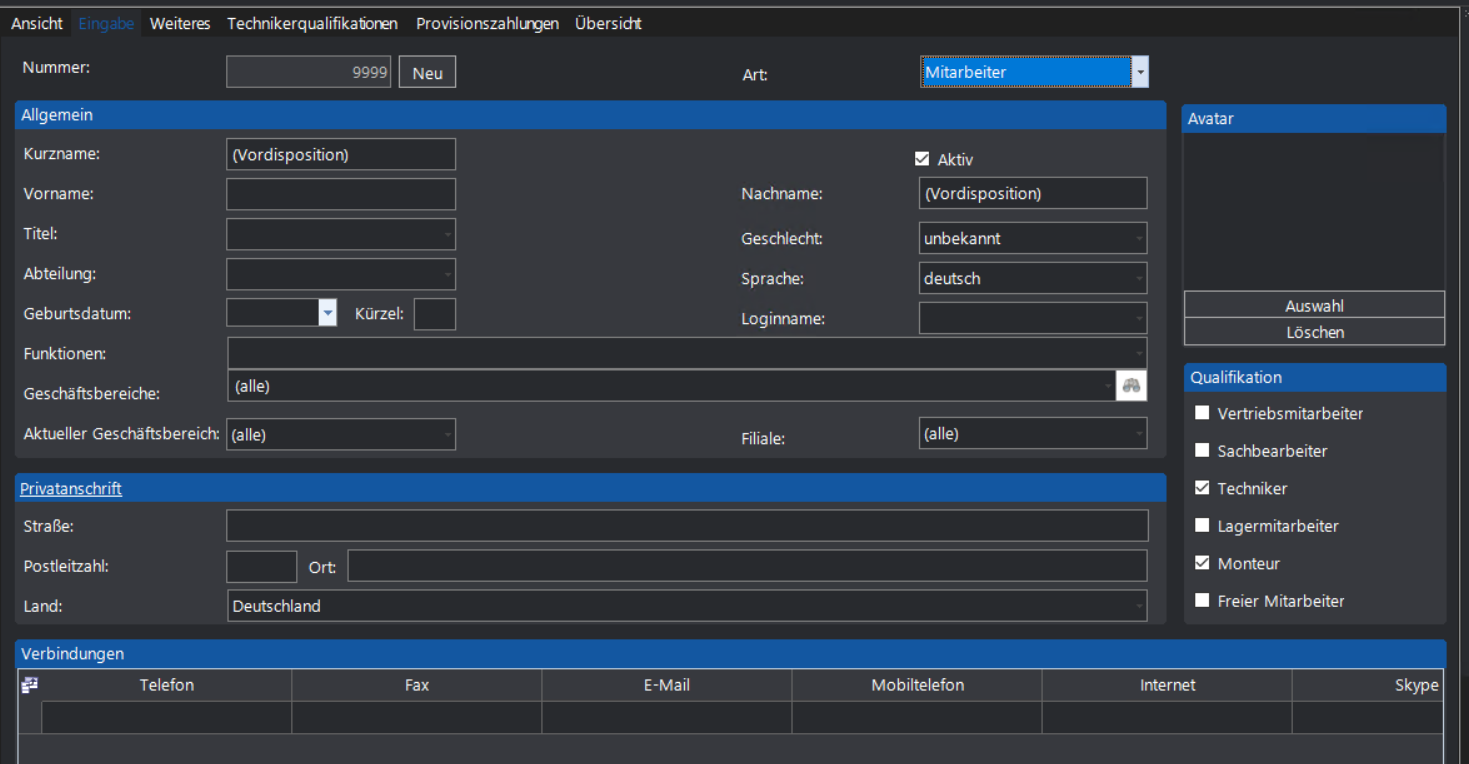1469x764 pixels.
Task: Click into the Vorname input field
Action: click(341, 194)
